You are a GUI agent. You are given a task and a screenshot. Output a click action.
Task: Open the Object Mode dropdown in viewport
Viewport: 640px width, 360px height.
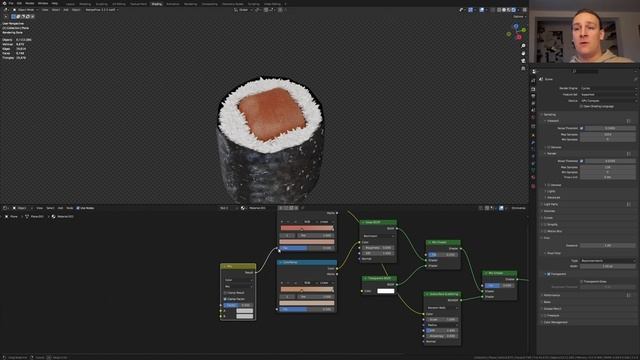[x=25, y=10]
